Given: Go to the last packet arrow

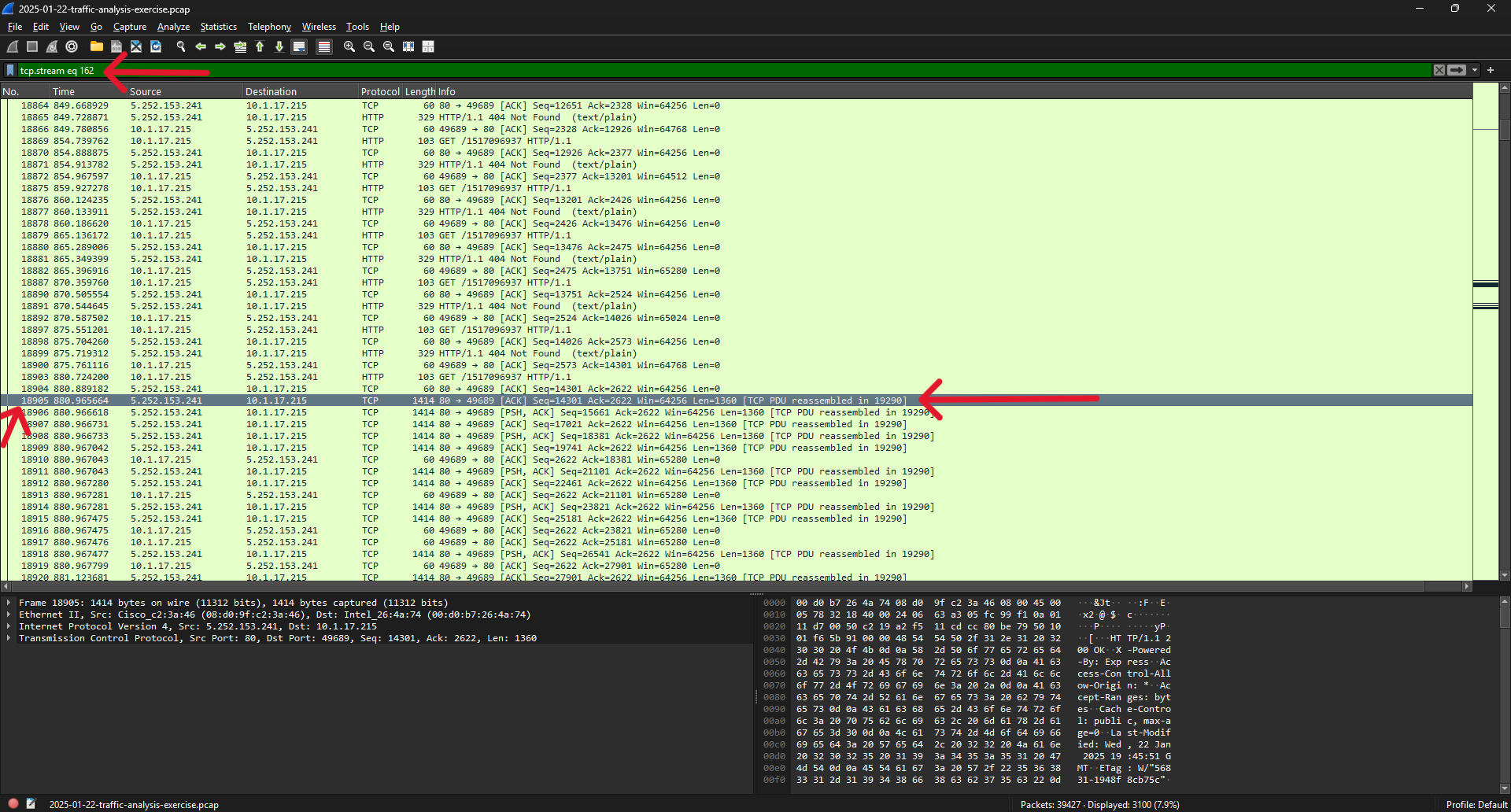Looking at the screenshot, I should point(279,47).
